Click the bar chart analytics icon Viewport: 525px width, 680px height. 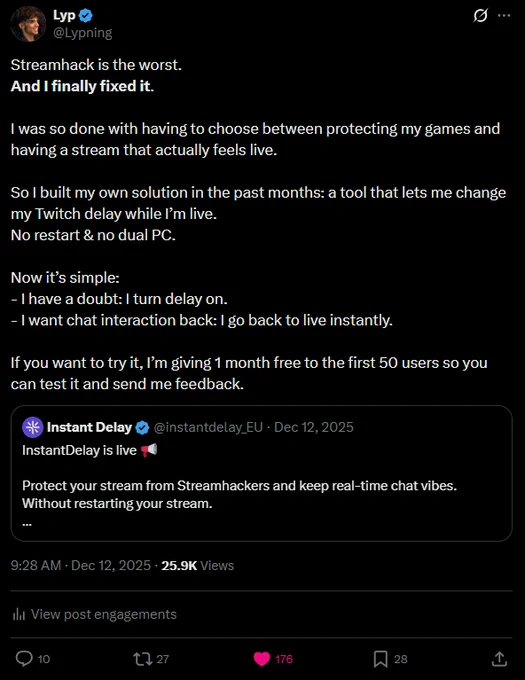click(19, 614)
